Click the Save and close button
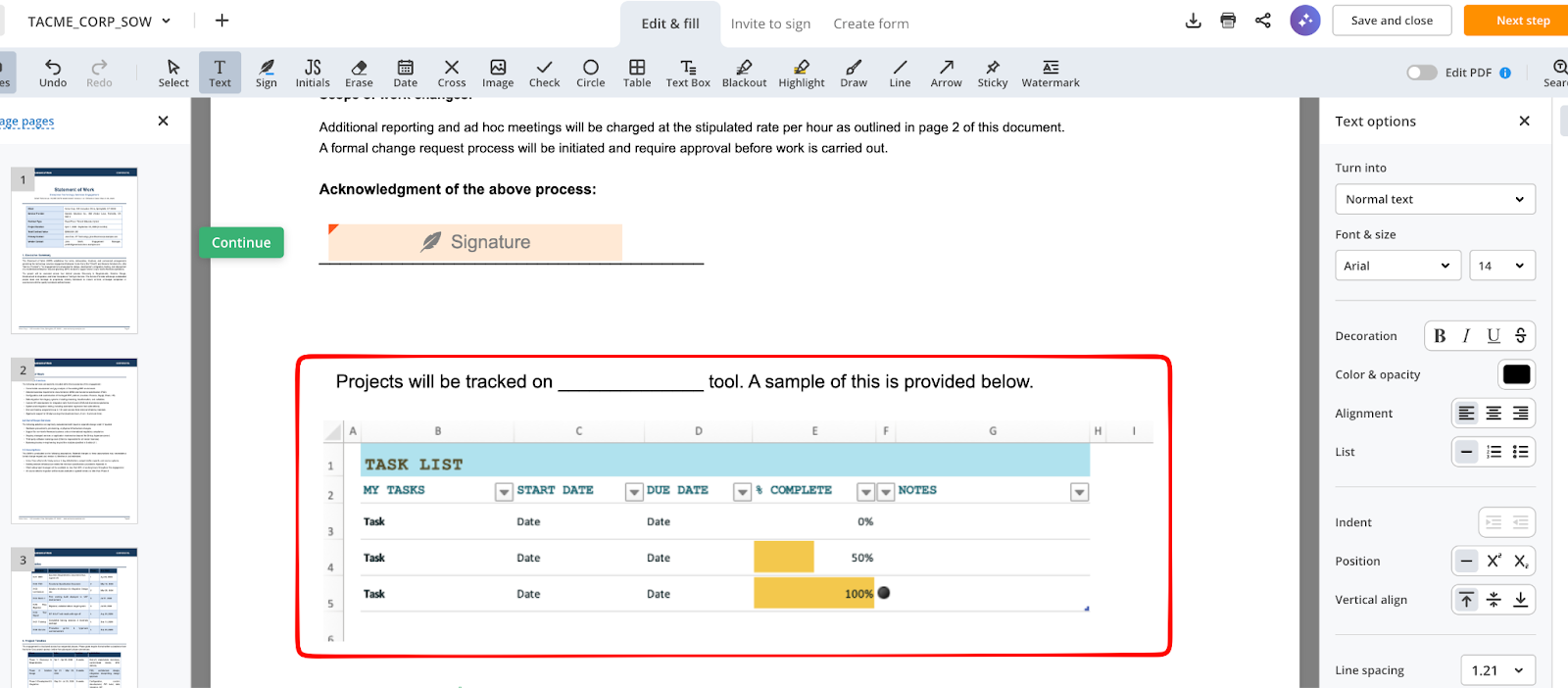Screen dimensions: 1568x688 pos(1391,21)
